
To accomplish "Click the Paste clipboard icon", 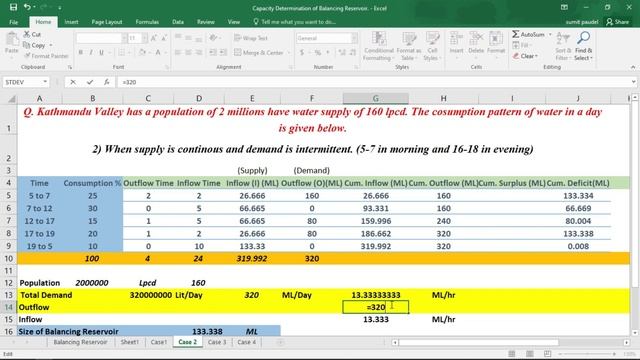I will coord(12,40).
